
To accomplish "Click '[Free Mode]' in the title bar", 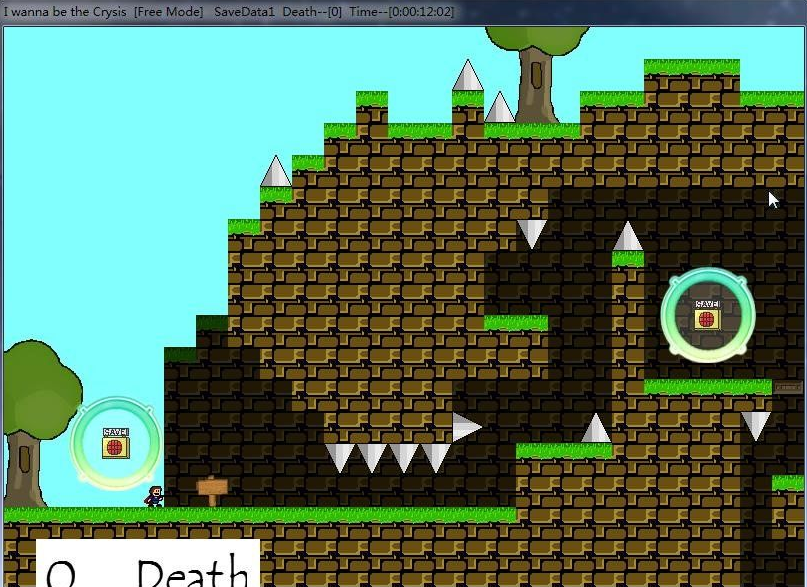I will [168, 11].
